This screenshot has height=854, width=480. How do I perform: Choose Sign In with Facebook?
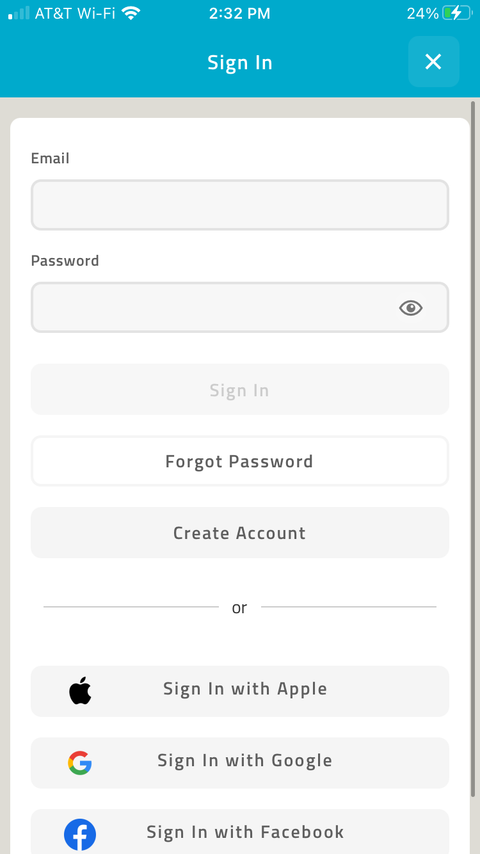click(x=240, y=832)
